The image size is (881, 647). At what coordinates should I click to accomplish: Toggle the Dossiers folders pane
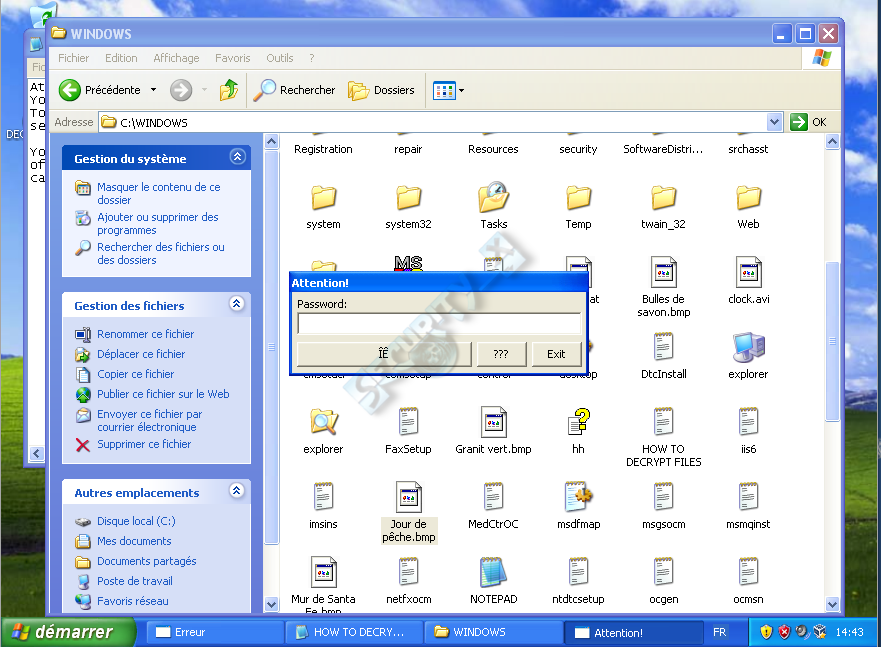pos(382,90)
